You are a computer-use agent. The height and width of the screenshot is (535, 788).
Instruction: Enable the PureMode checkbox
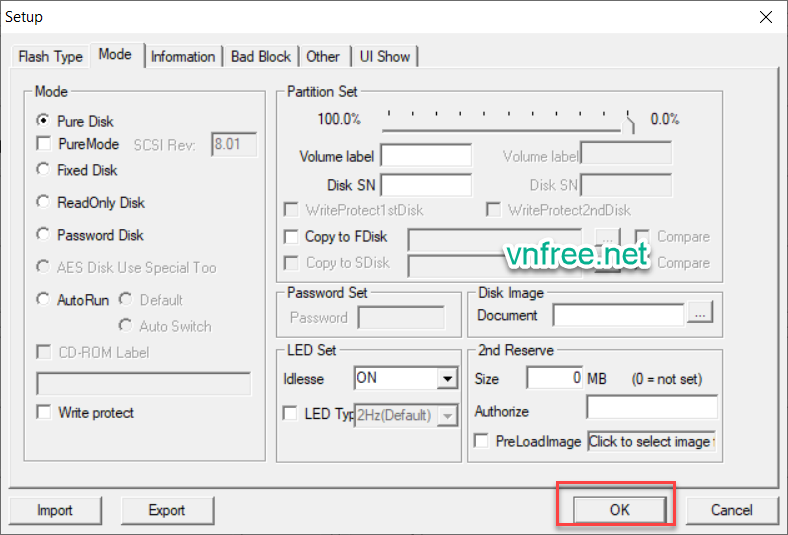tap(43, 145)
